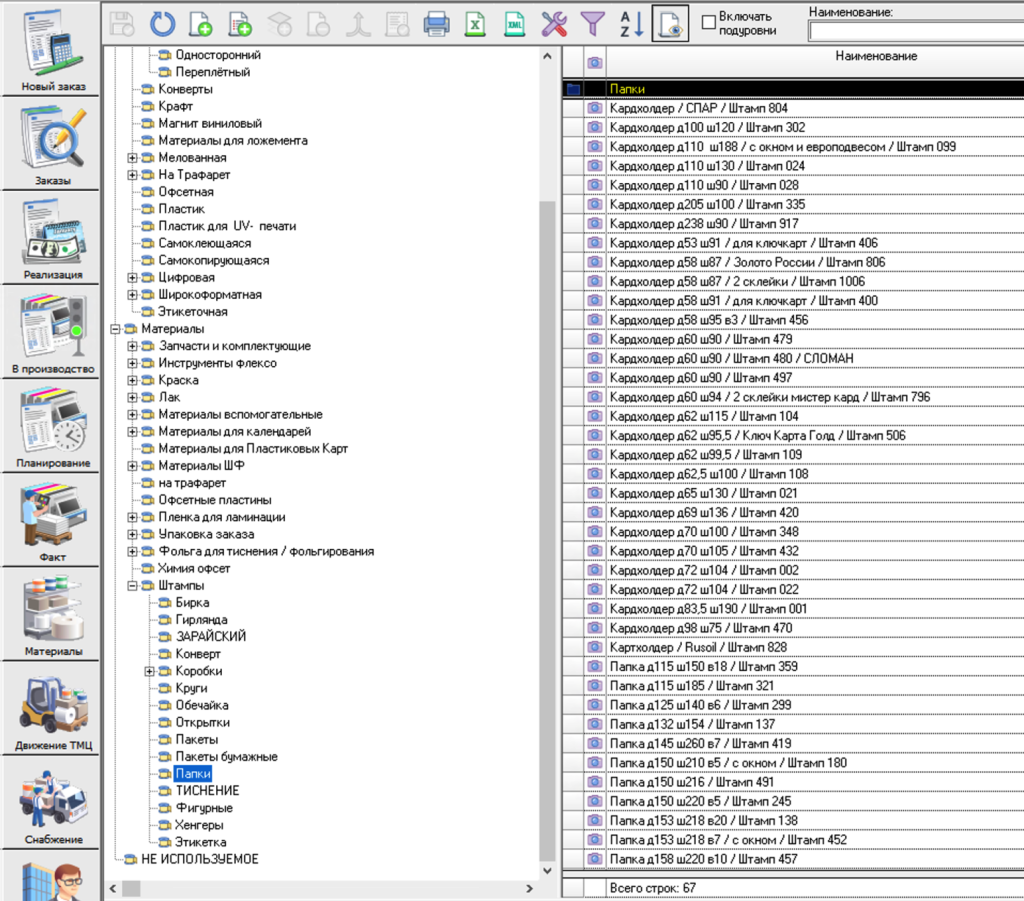
Task: Select the ТИСНЕНИЕ folder in the tree
Action: [207, 791]
